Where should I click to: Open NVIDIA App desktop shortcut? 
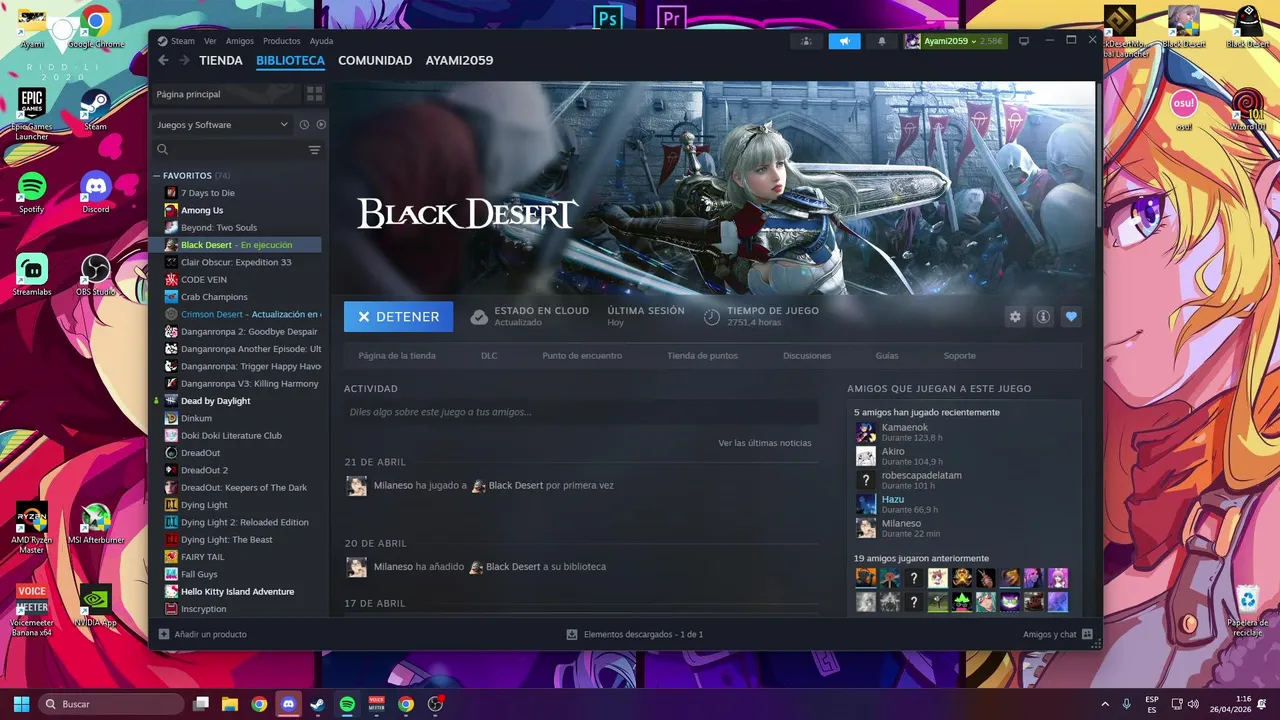point(96,605)
